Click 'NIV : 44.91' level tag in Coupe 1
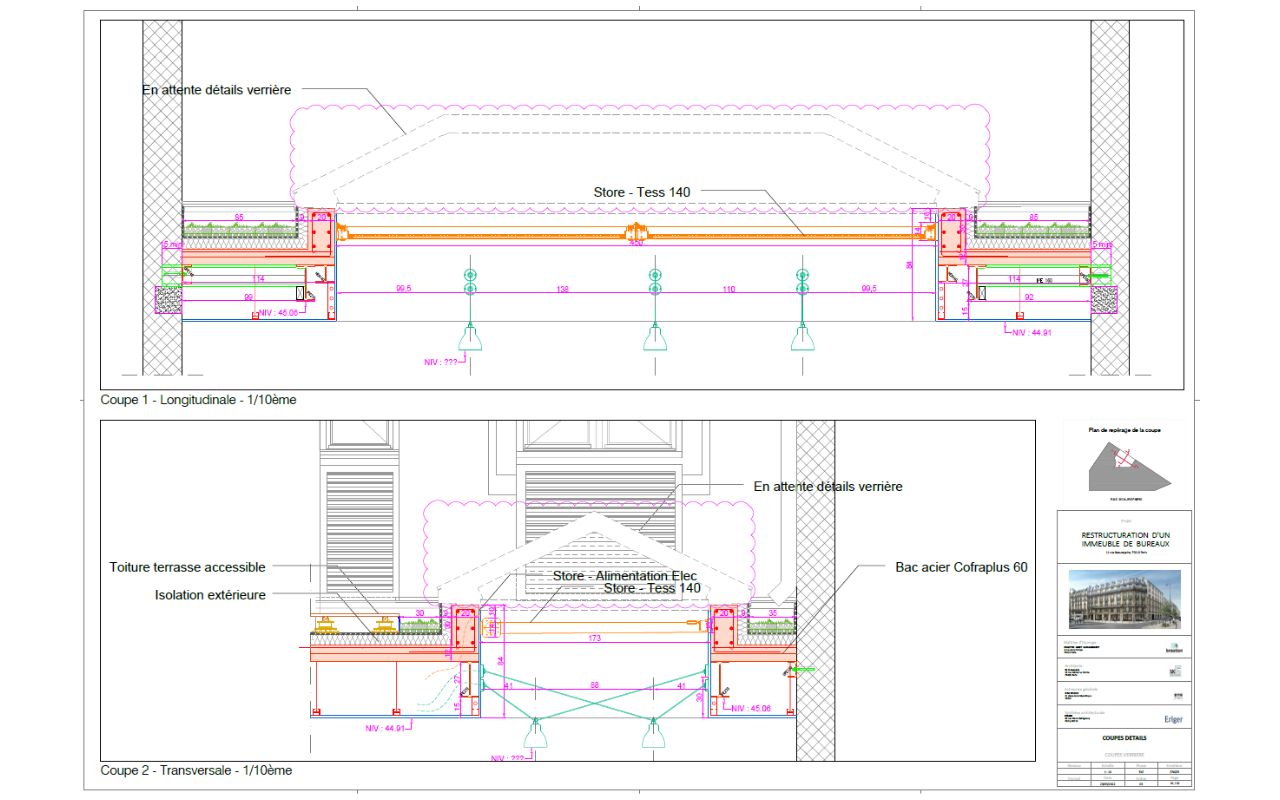 [x=1033, y=332]
